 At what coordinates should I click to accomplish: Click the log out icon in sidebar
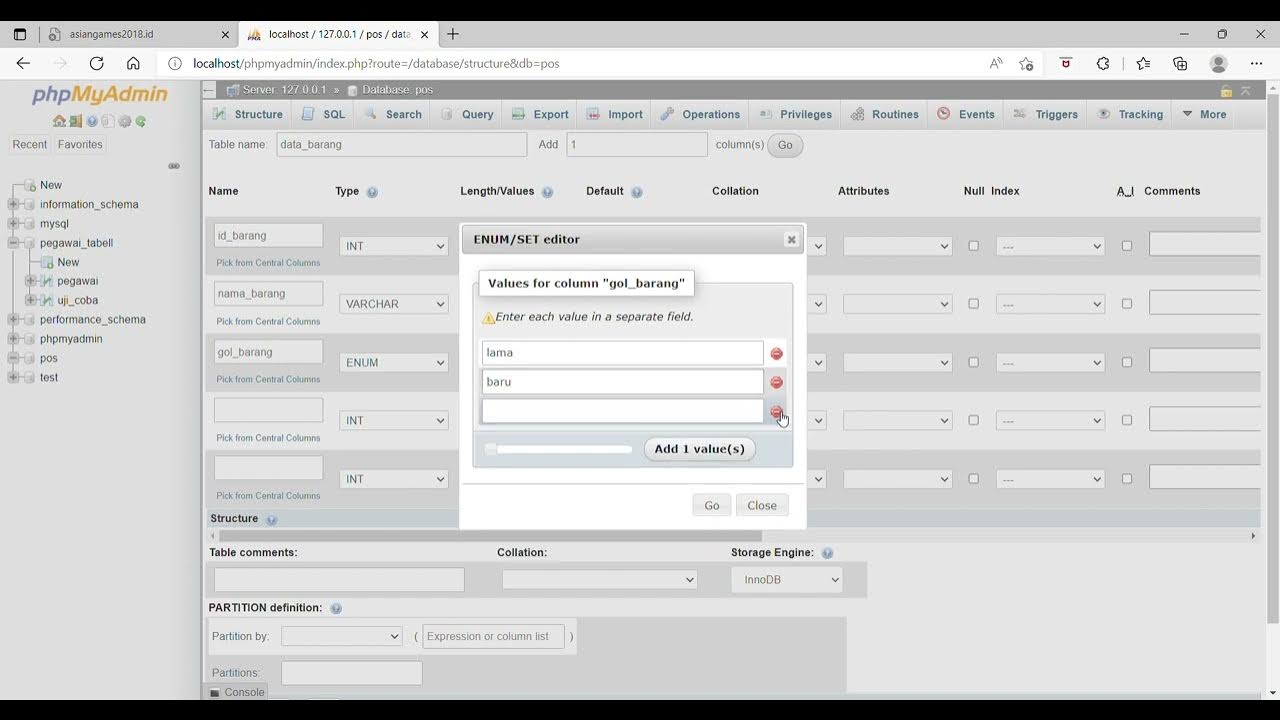pos(75,121)
